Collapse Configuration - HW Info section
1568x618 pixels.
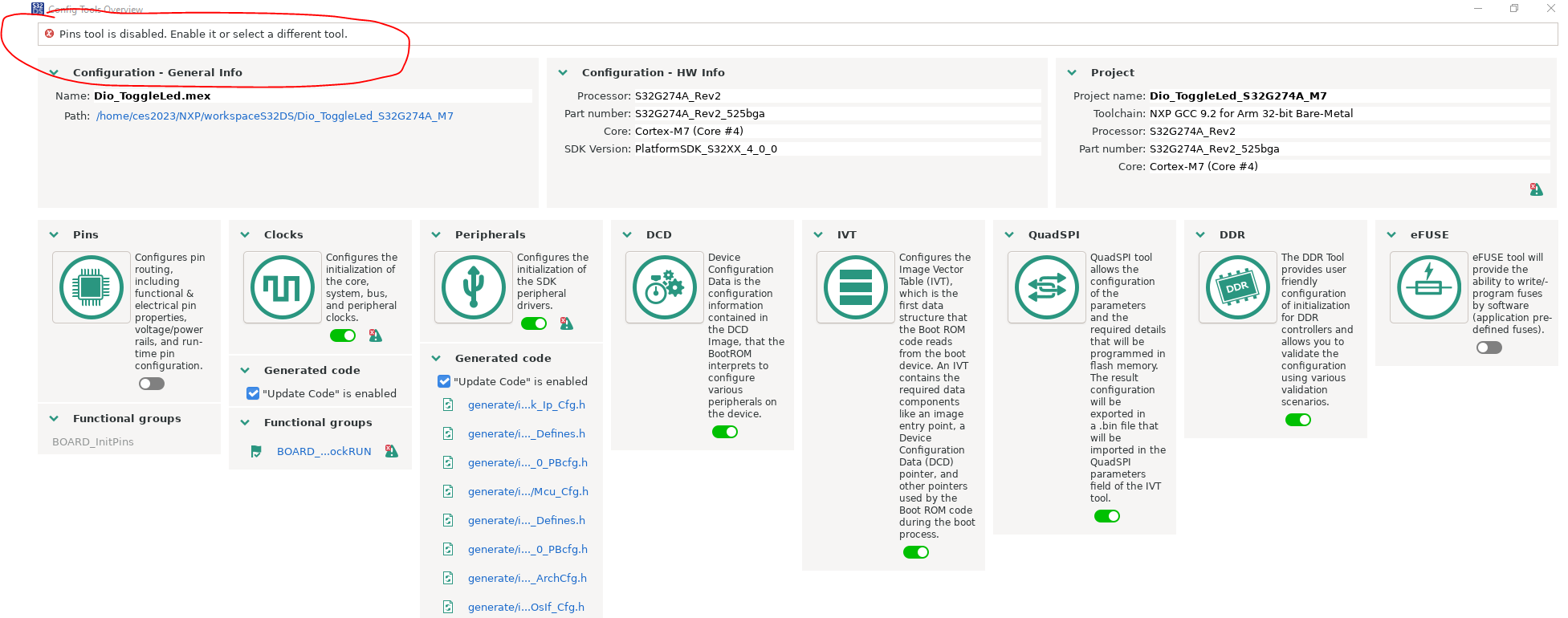coord(563,72)
